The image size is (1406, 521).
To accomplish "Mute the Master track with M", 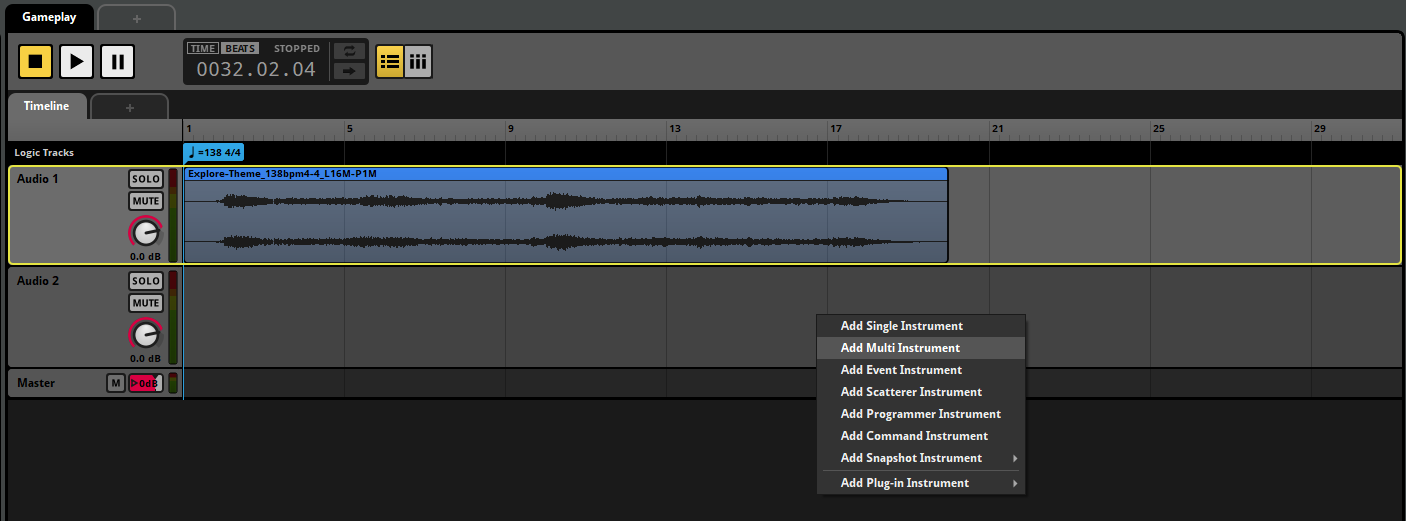I will [x=116, y=383].
